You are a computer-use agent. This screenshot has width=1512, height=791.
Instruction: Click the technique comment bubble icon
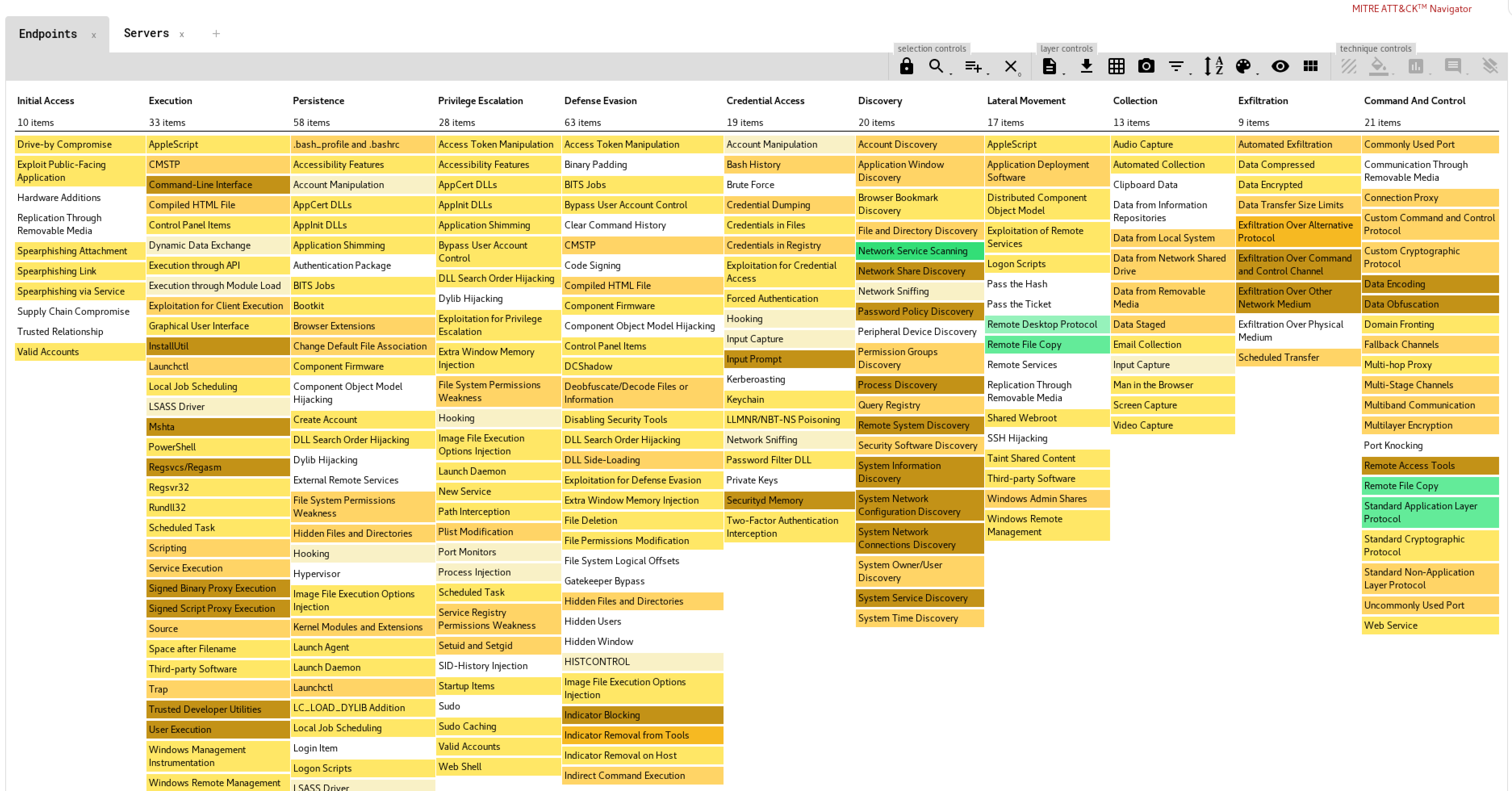tap(1453, 66)
